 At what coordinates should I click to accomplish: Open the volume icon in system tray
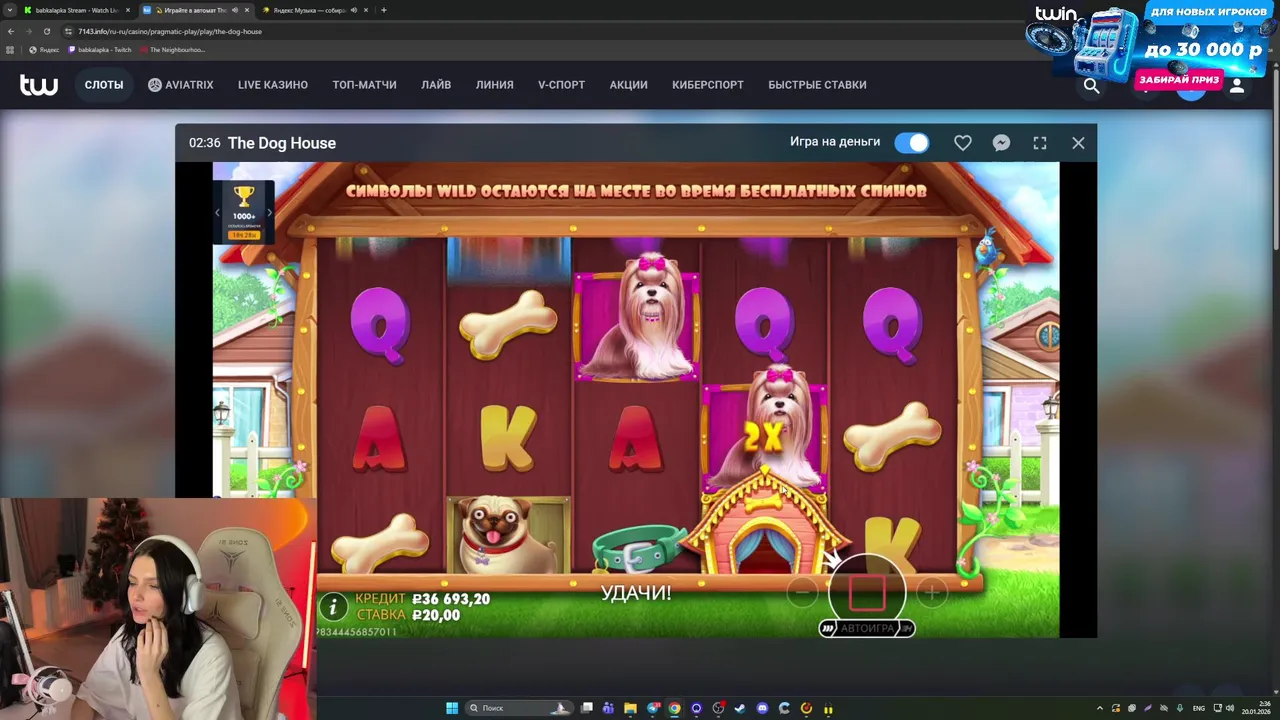click(x=1230, y=708)
